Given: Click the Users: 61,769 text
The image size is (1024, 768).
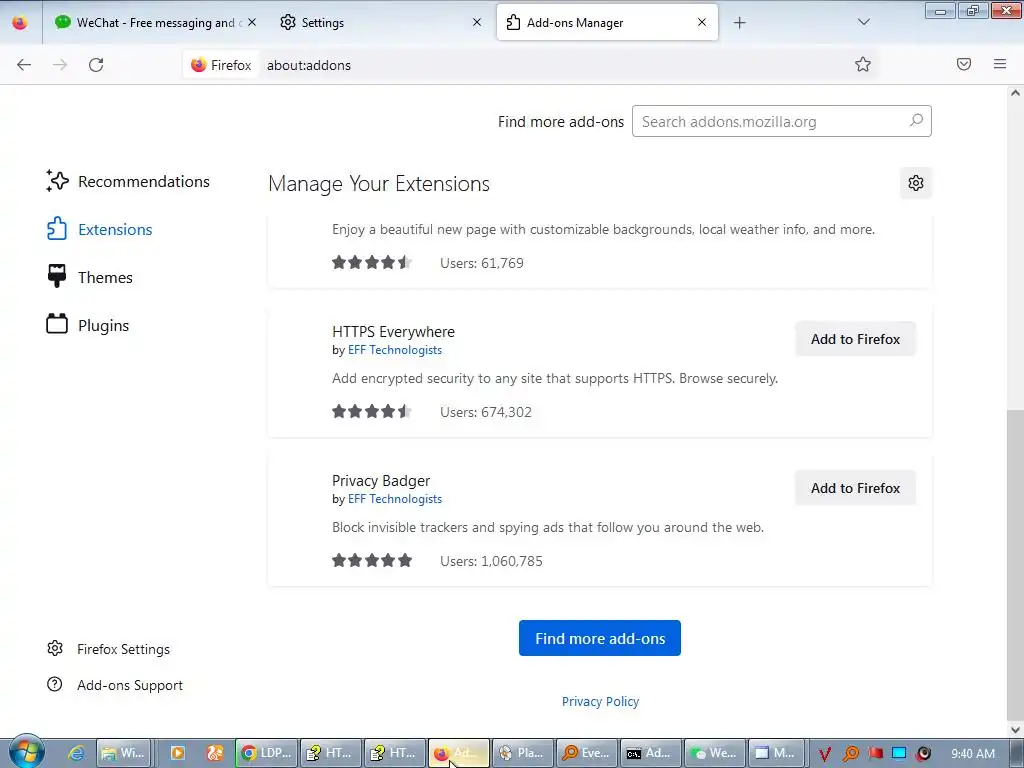Looking at the screenshot, I should click(x=482, y=263).
